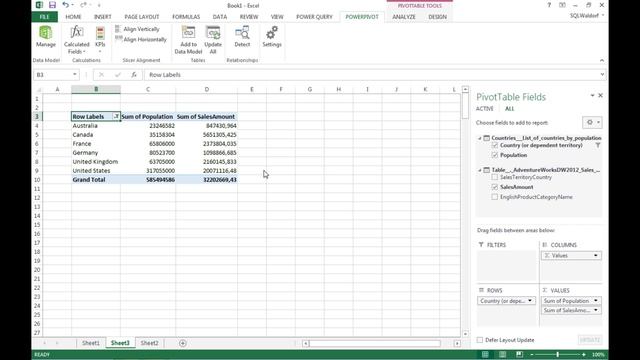Select all cells via the corner button

click(x=39, y=89)
